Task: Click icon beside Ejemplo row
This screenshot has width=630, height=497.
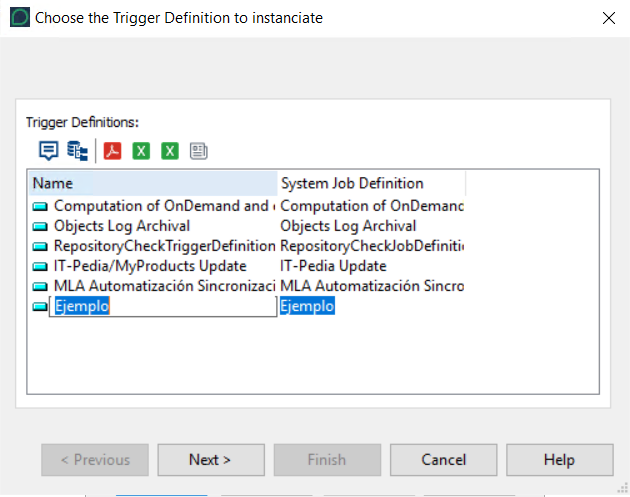Action: pos(40,307)
